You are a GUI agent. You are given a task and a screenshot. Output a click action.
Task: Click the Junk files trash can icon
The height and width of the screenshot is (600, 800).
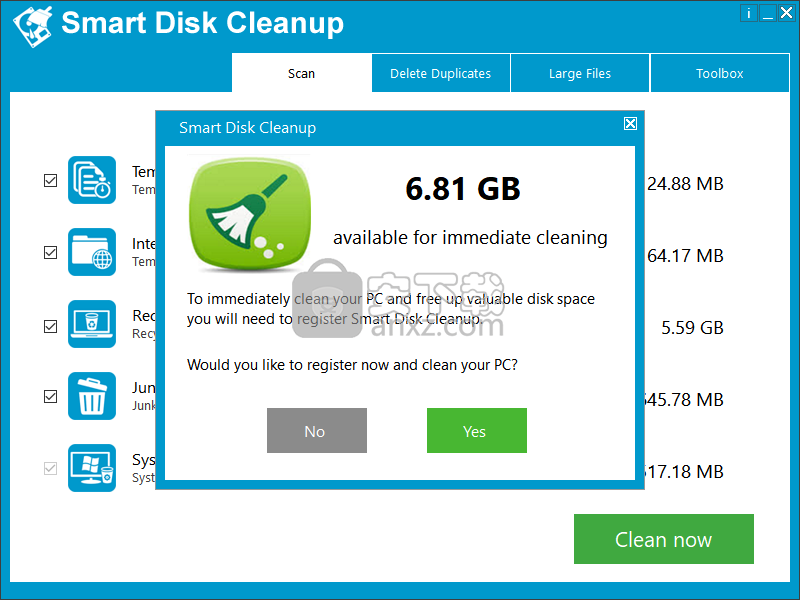click(x=92, y=396)
